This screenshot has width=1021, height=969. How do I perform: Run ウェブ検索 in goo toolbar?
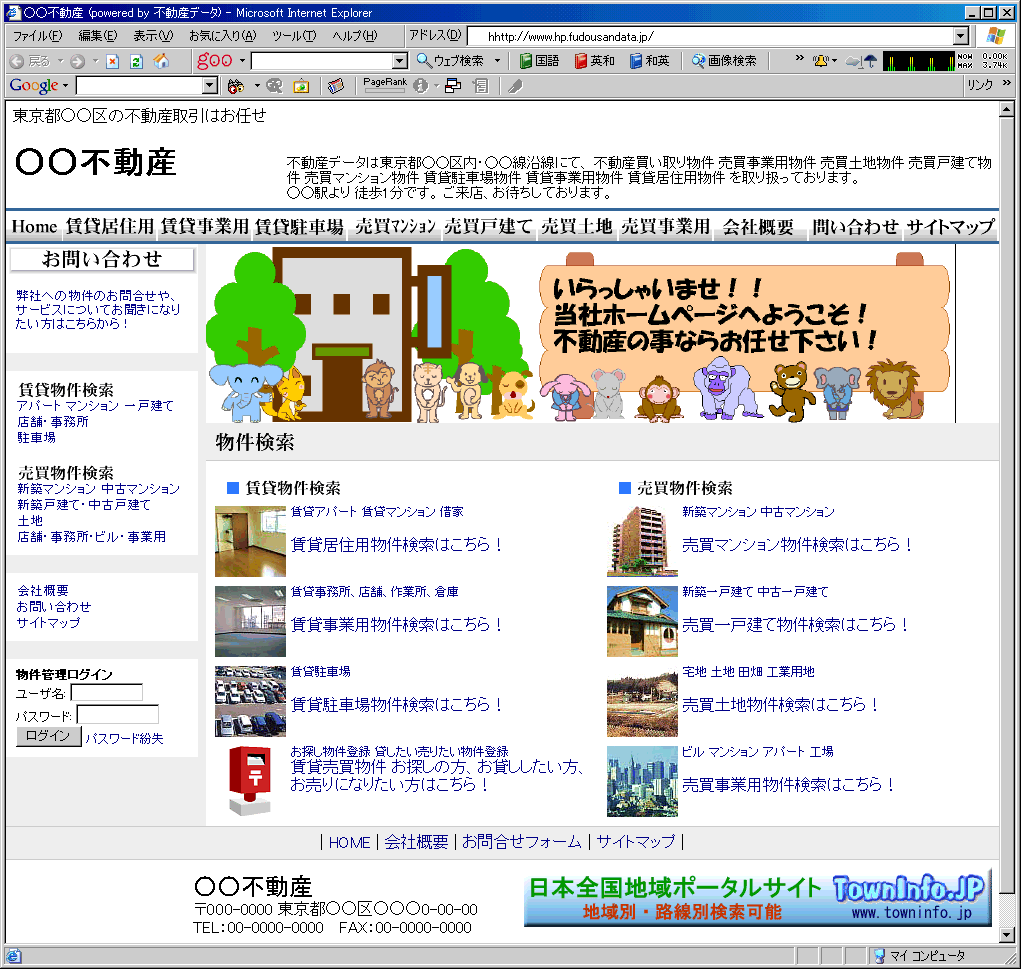click(x=451, y=61)
